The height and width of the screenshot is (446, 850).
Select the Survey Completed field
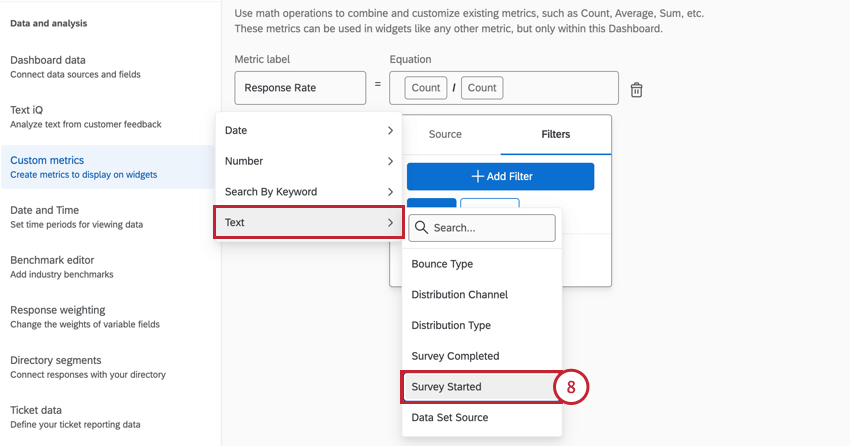(x=455, y=356)
